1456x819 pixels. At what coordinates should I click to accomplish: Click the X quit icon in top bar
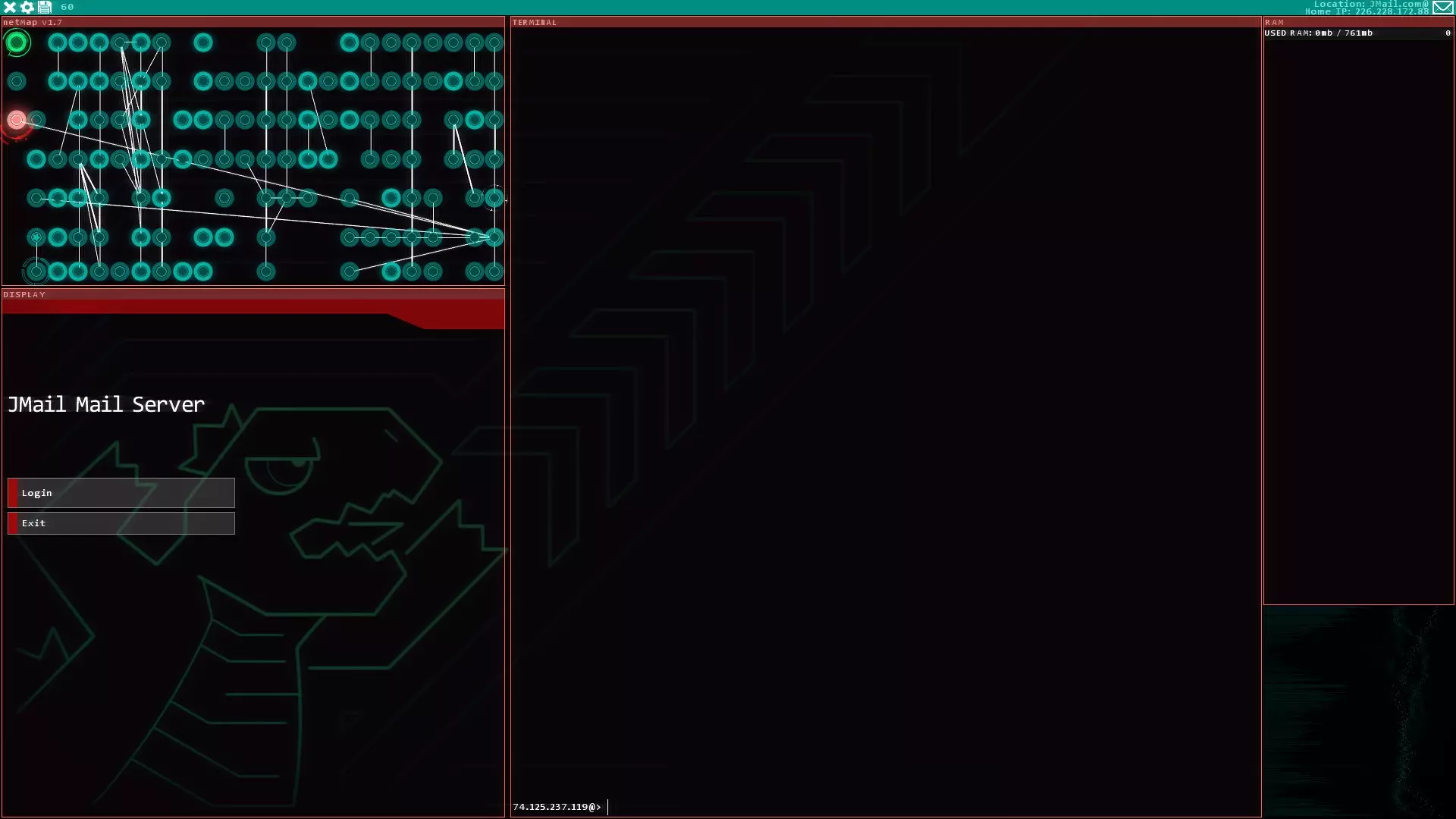coord(10,7)
